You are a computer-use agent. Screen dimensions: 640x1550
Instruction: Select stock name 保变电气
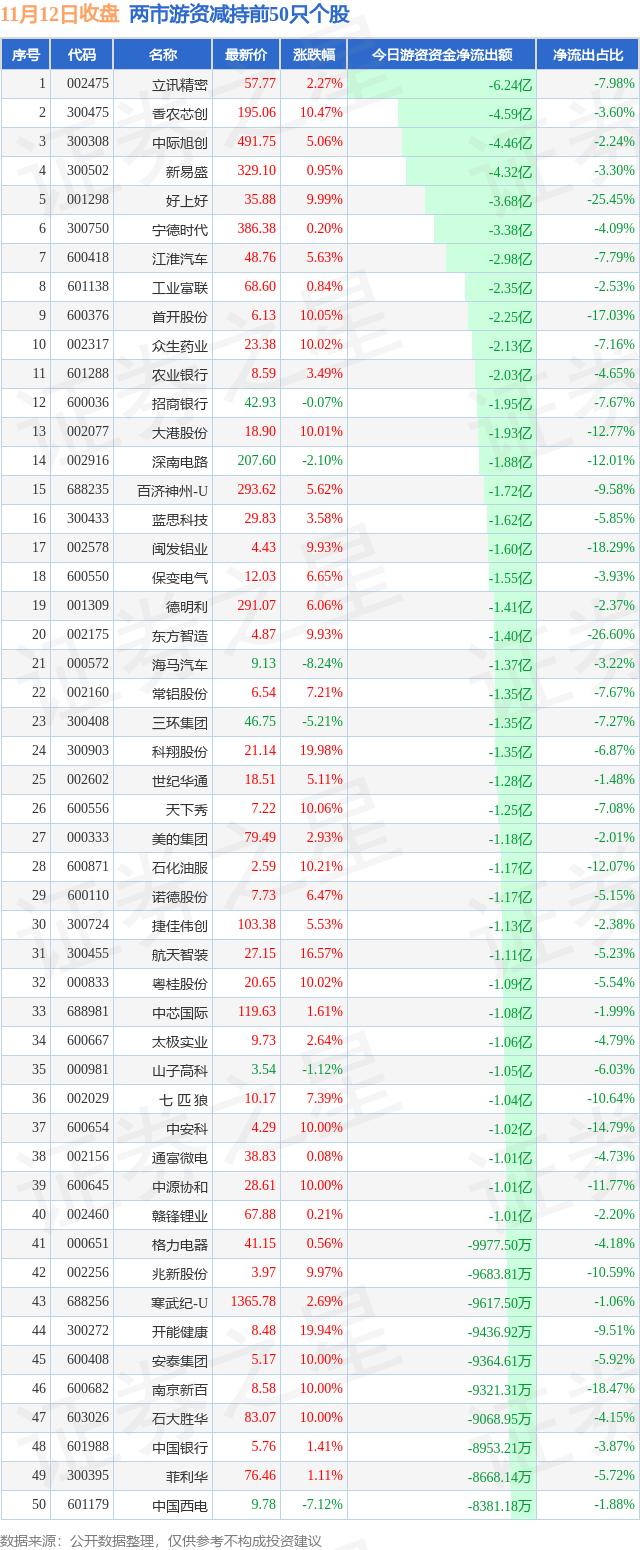(180, 577)
